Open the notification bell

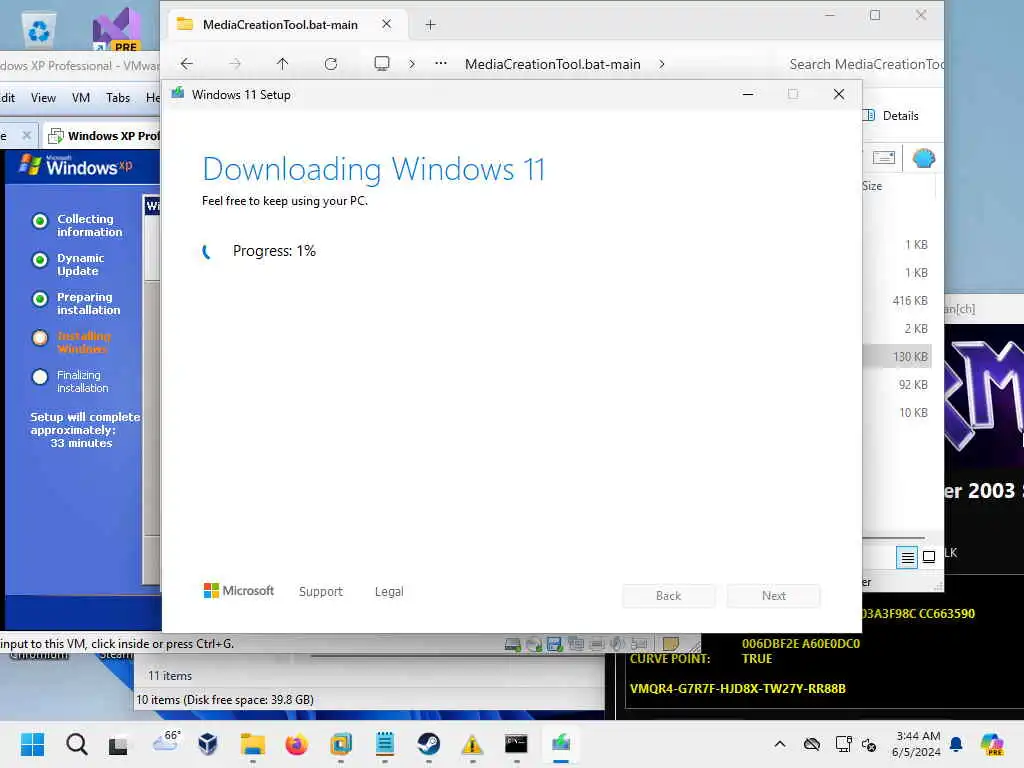click(x=956, y=744)
